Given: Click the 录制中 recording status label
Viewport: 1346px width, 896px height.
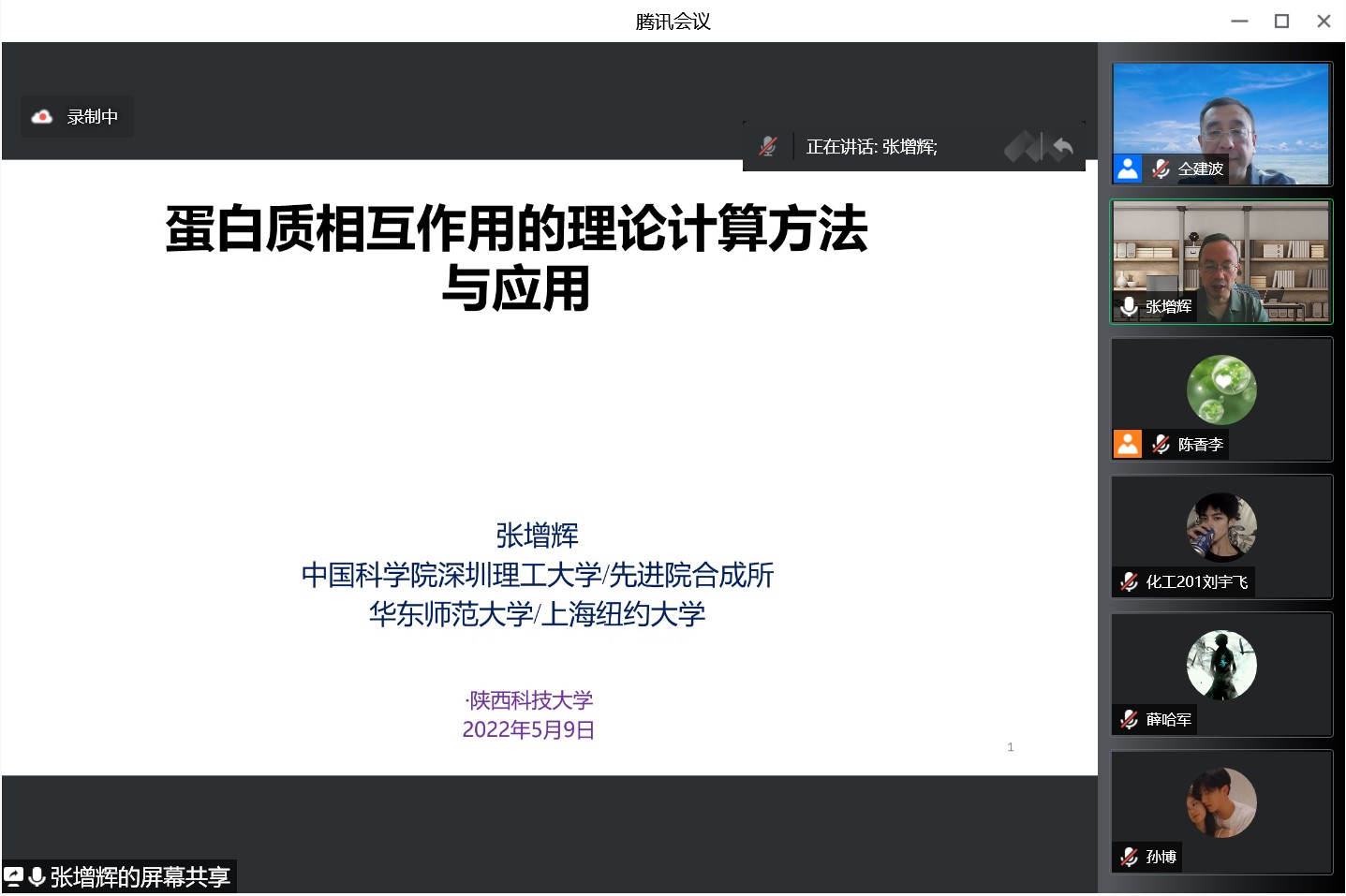Looking at the screenshot, I should (x=92, y=117).
